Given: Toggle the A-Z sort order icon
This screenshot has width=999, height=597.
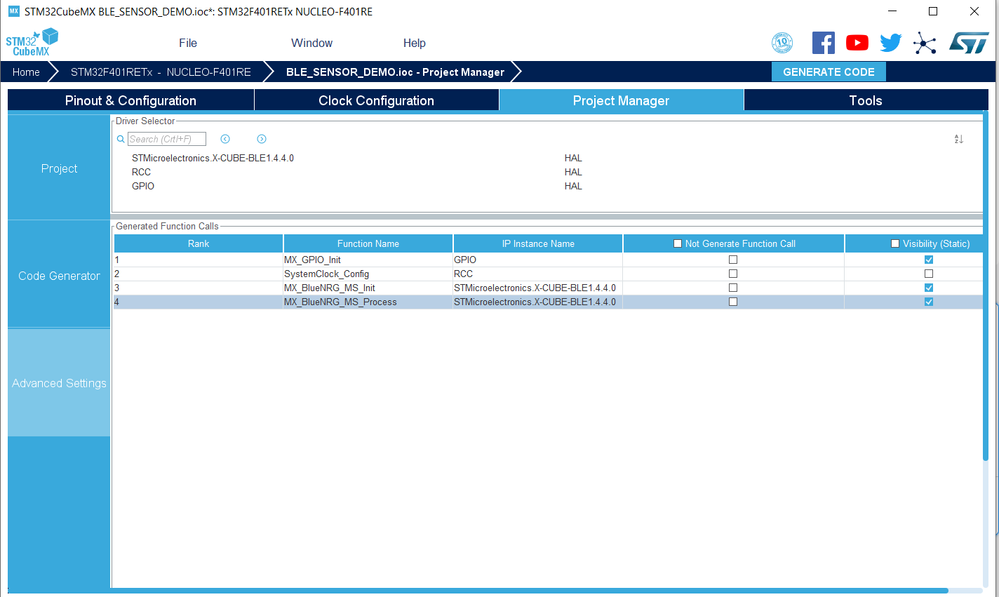Looking at the screenshot, I should pyautogui.click(x=958, y=139).
